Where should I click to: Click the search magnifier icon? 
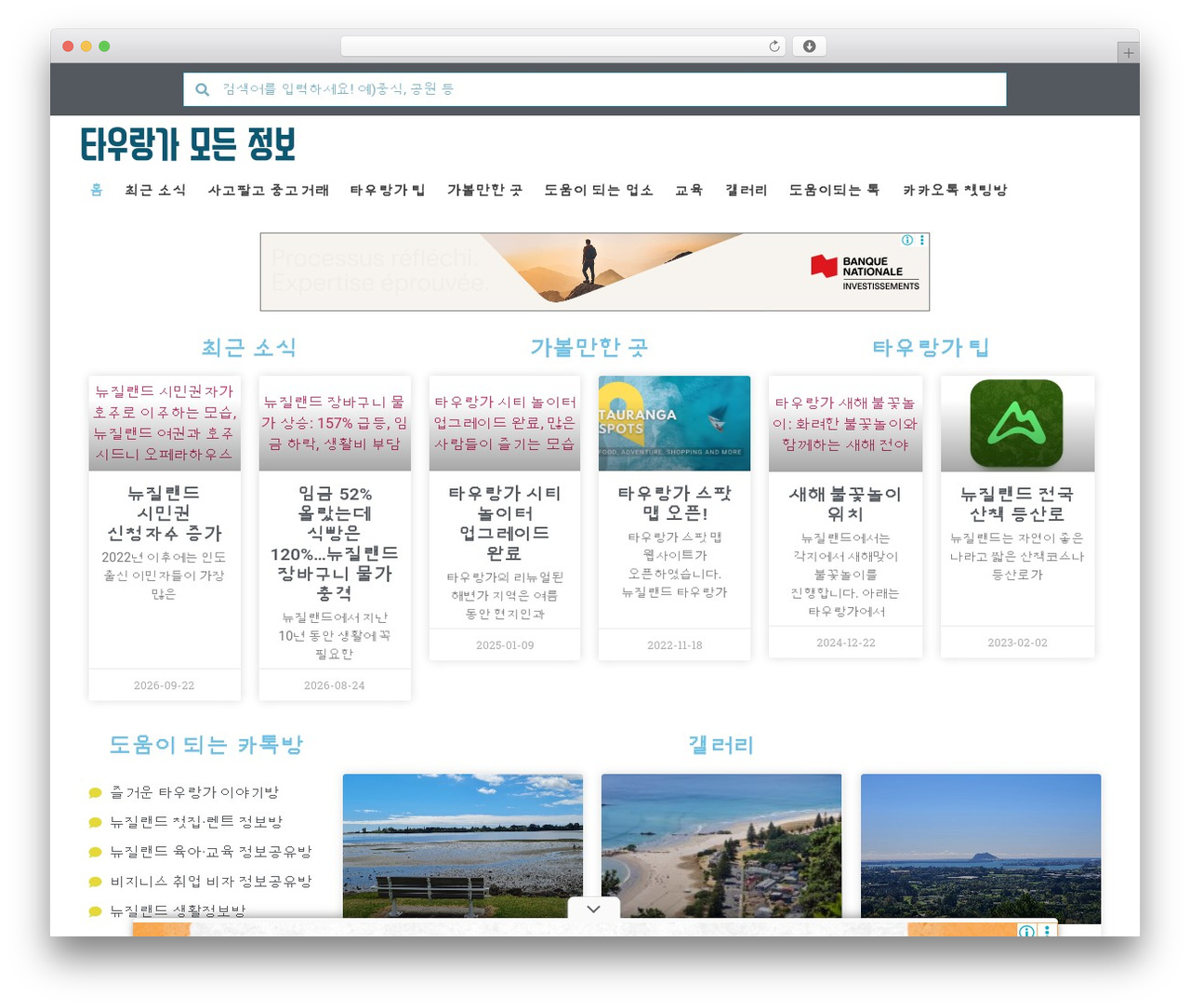[x=202, y=89]
